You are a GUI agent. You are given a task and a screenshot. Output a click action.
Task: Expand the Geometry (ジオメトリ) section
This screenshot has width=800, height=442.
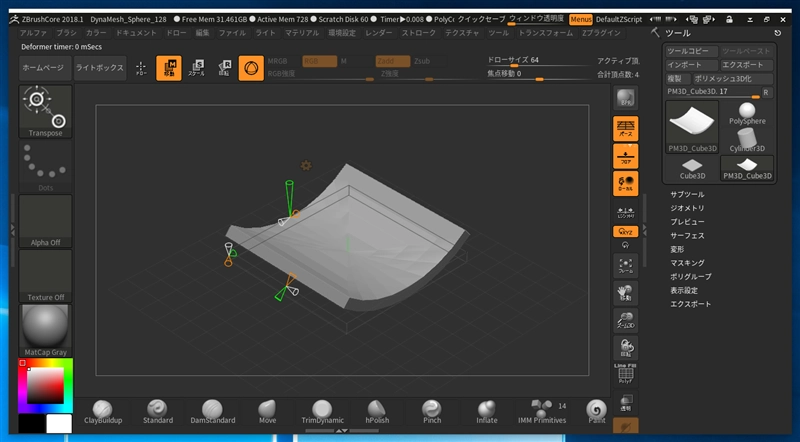click(687, 208)
